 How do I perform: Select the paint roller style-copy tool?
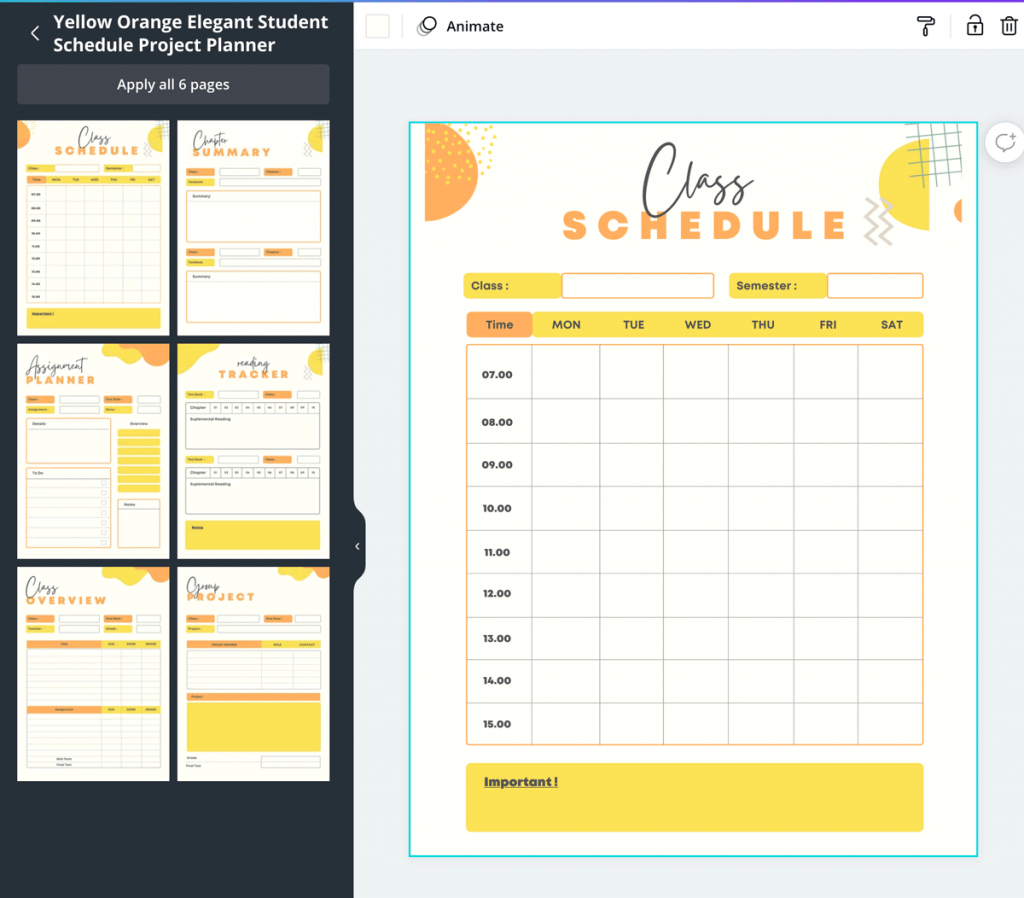pos(925,26)
